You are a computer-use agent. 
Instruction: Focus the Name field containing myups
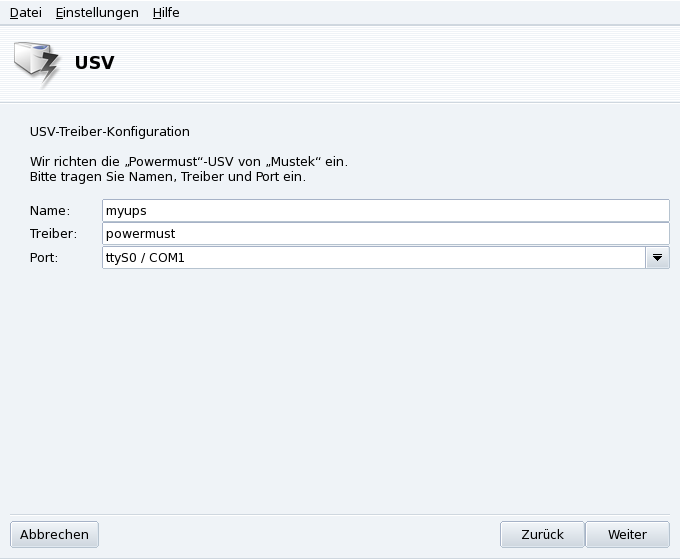[x=385, y=210]
